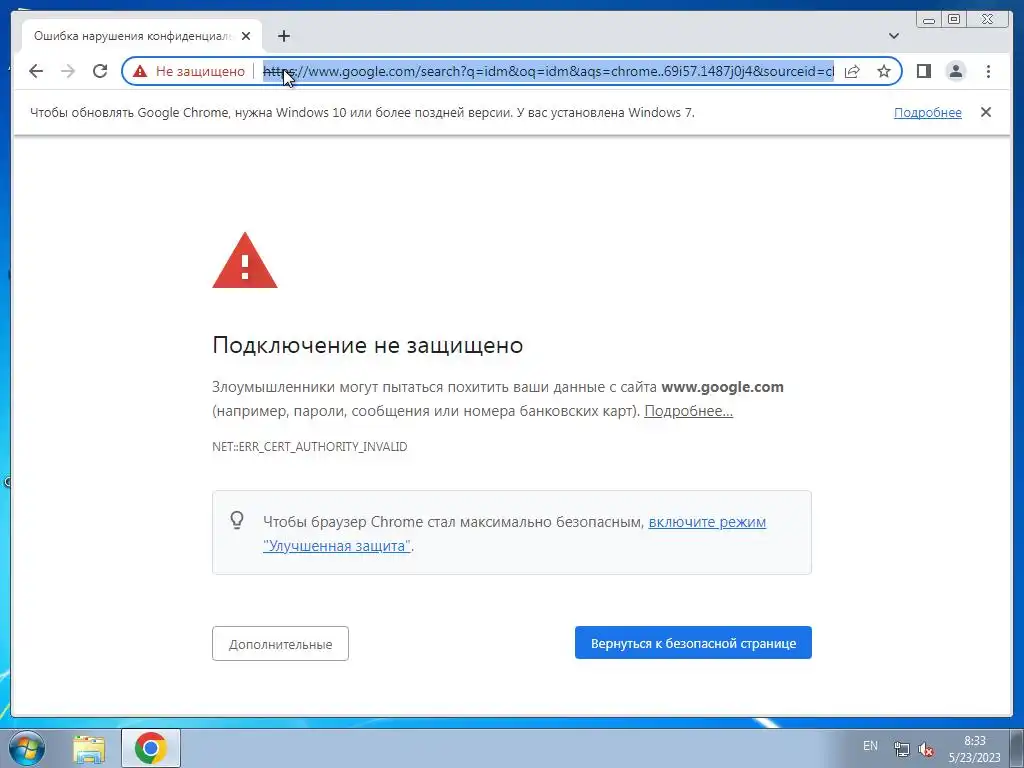Image resolution: width=1024 pixels, height=768 pixels.
Task: Minimize the Chrome window
Action: pos(929,20)
